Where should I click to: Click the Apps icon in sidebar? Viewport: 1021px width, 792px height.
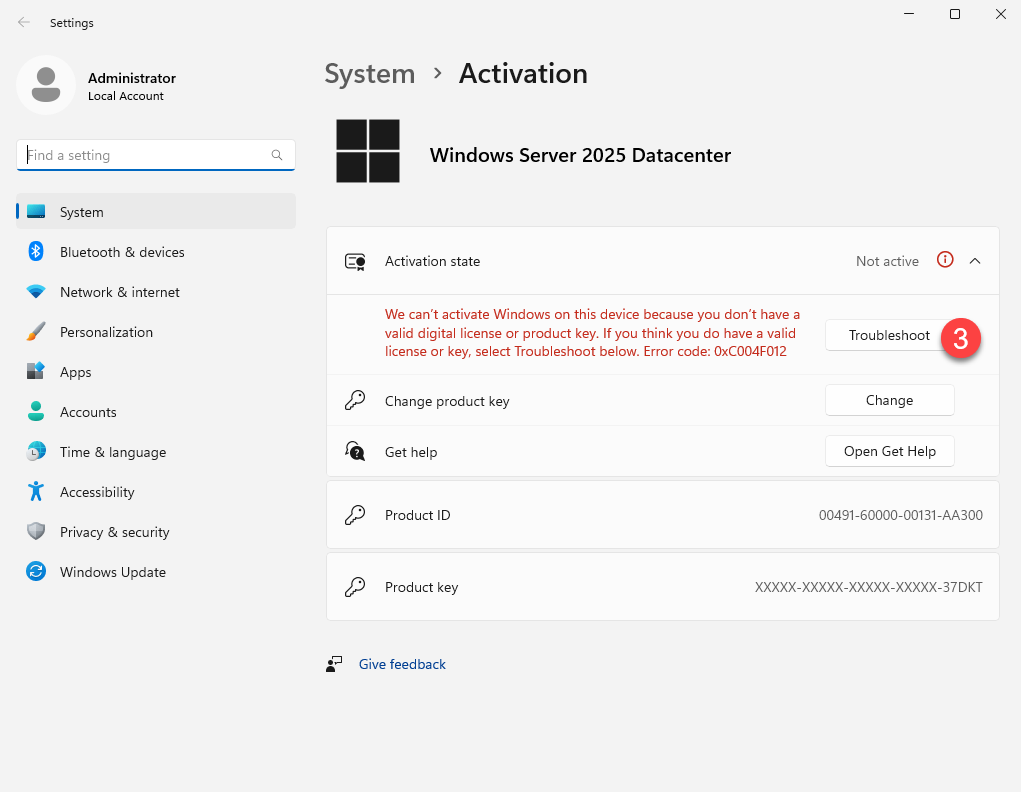pyautogui.click(x=36, y=372)
